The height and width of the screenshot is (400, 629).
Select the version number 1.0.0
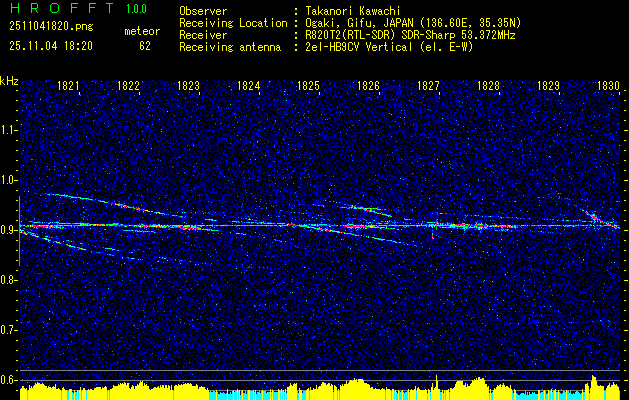[x=136, y=8]
